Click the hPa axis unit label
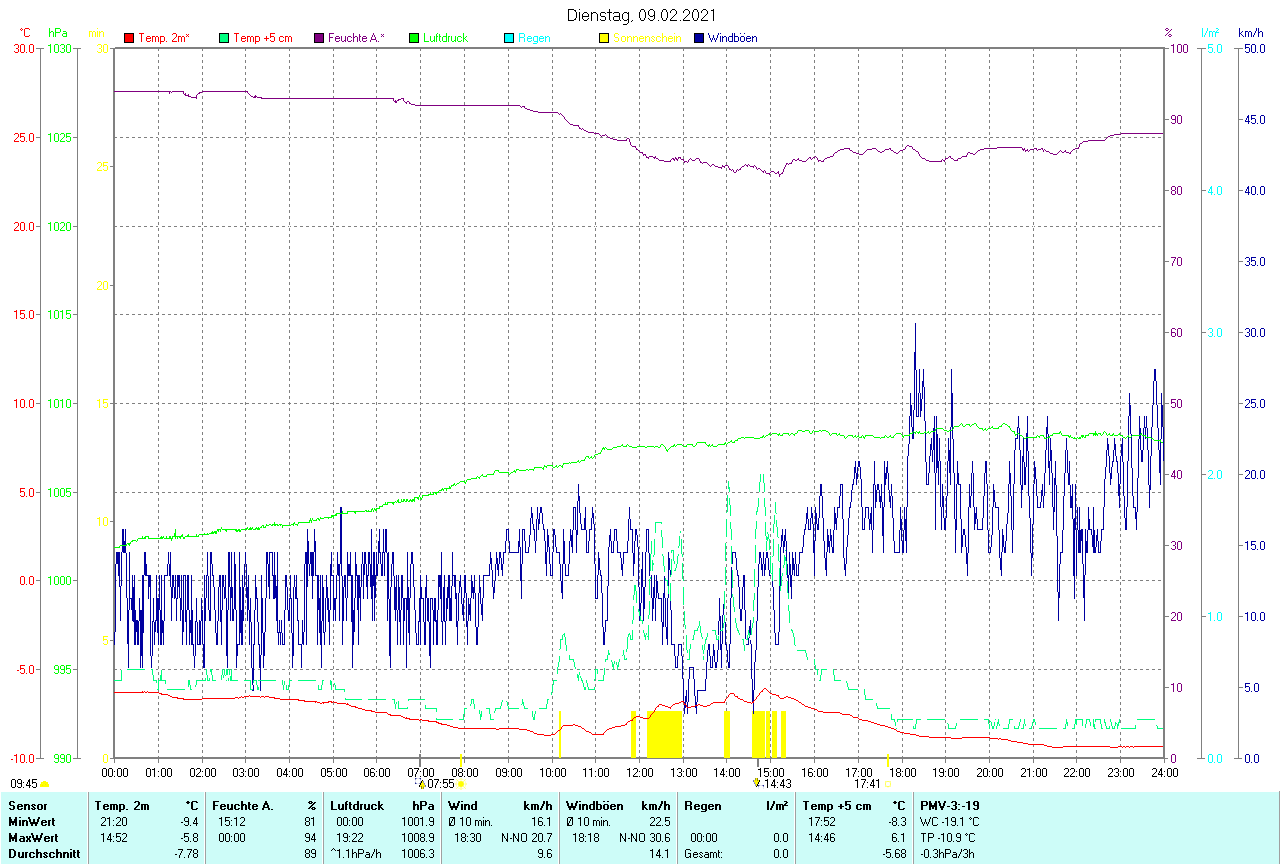Screen dimensions: 1280x864 coord(57,33)
